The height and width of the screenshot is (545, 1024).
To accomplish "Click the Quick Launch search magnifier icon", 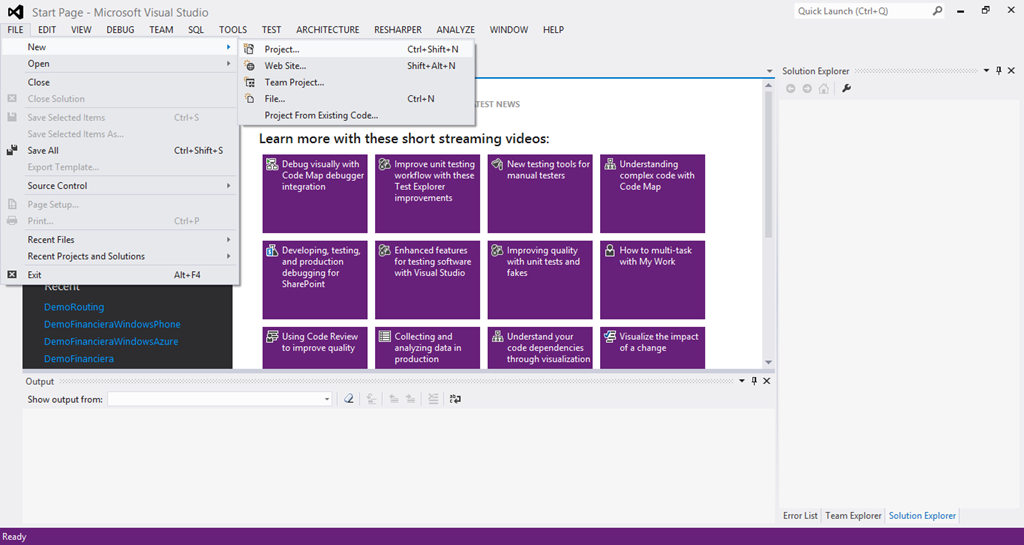I will 937,11.
